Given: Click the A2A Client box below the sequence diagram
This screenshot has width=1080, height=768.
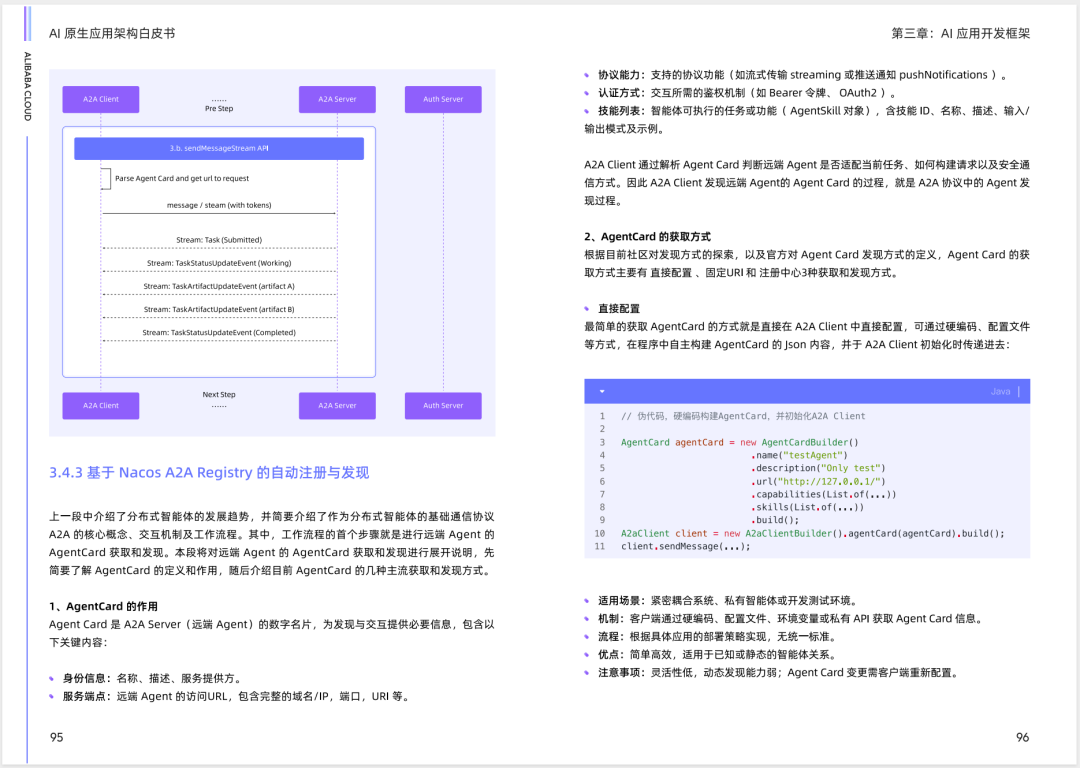Looking at the screenshot, I should [101, 406].
